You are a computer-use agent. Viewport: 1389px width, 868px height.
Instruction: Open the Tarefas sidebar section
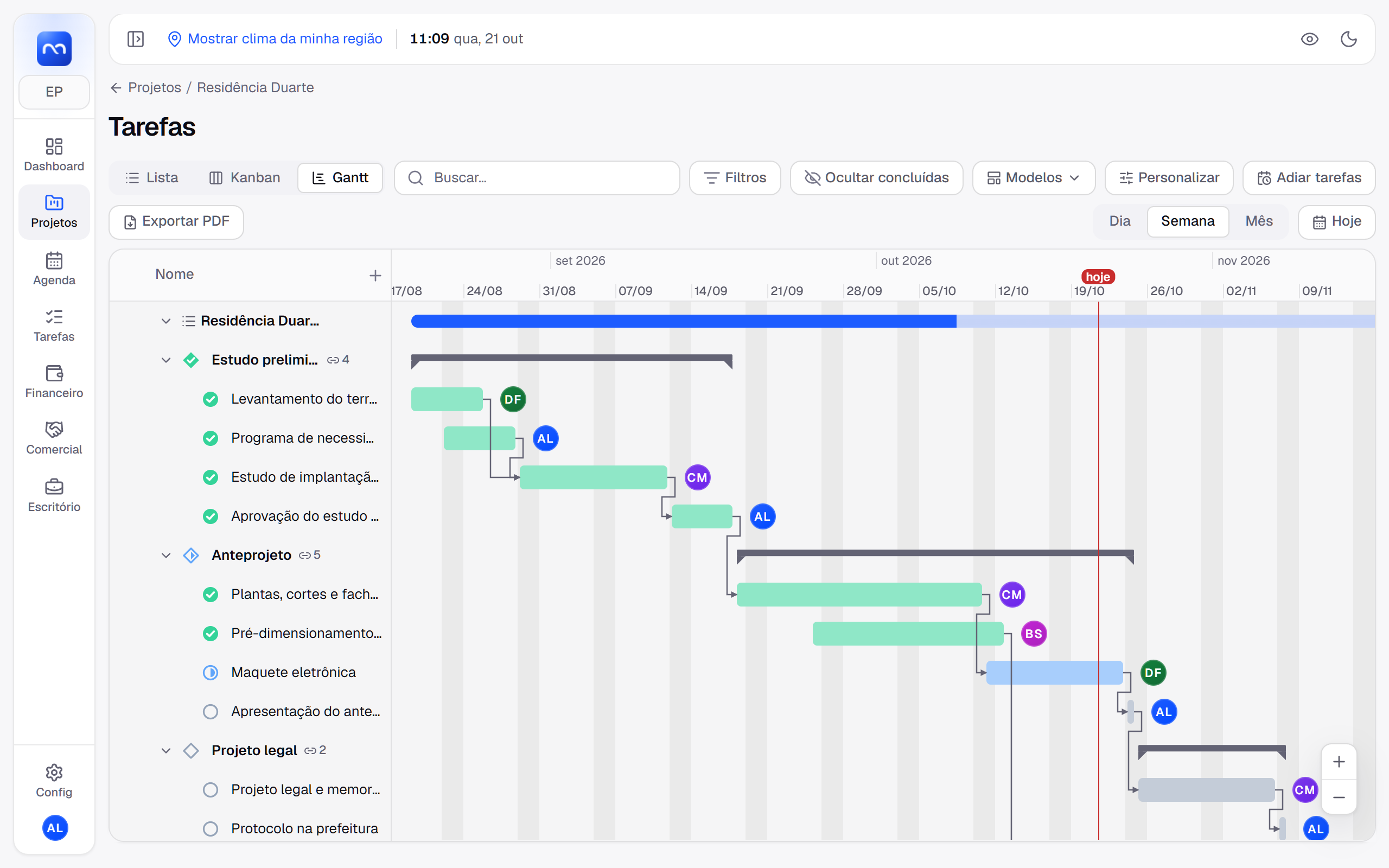click(x=54, y=325)
